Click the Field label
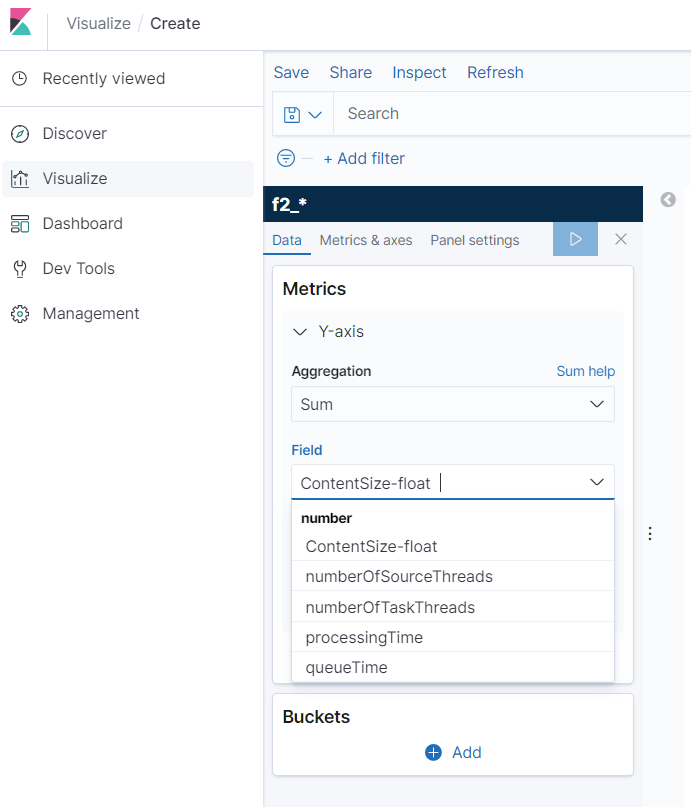The height and width of the screenshot is (807, 691). (307, 450)
